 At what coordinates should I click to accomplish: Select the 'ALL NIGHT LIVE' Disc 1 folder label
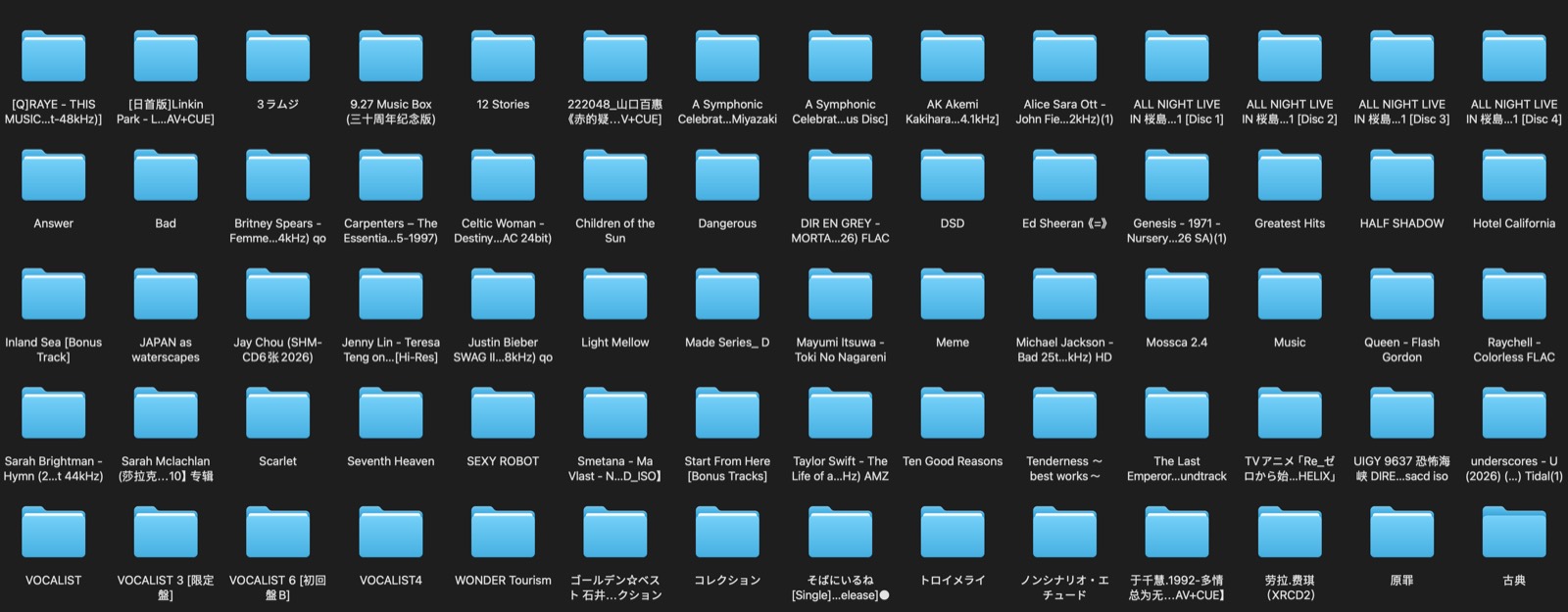coord(1177,112)
